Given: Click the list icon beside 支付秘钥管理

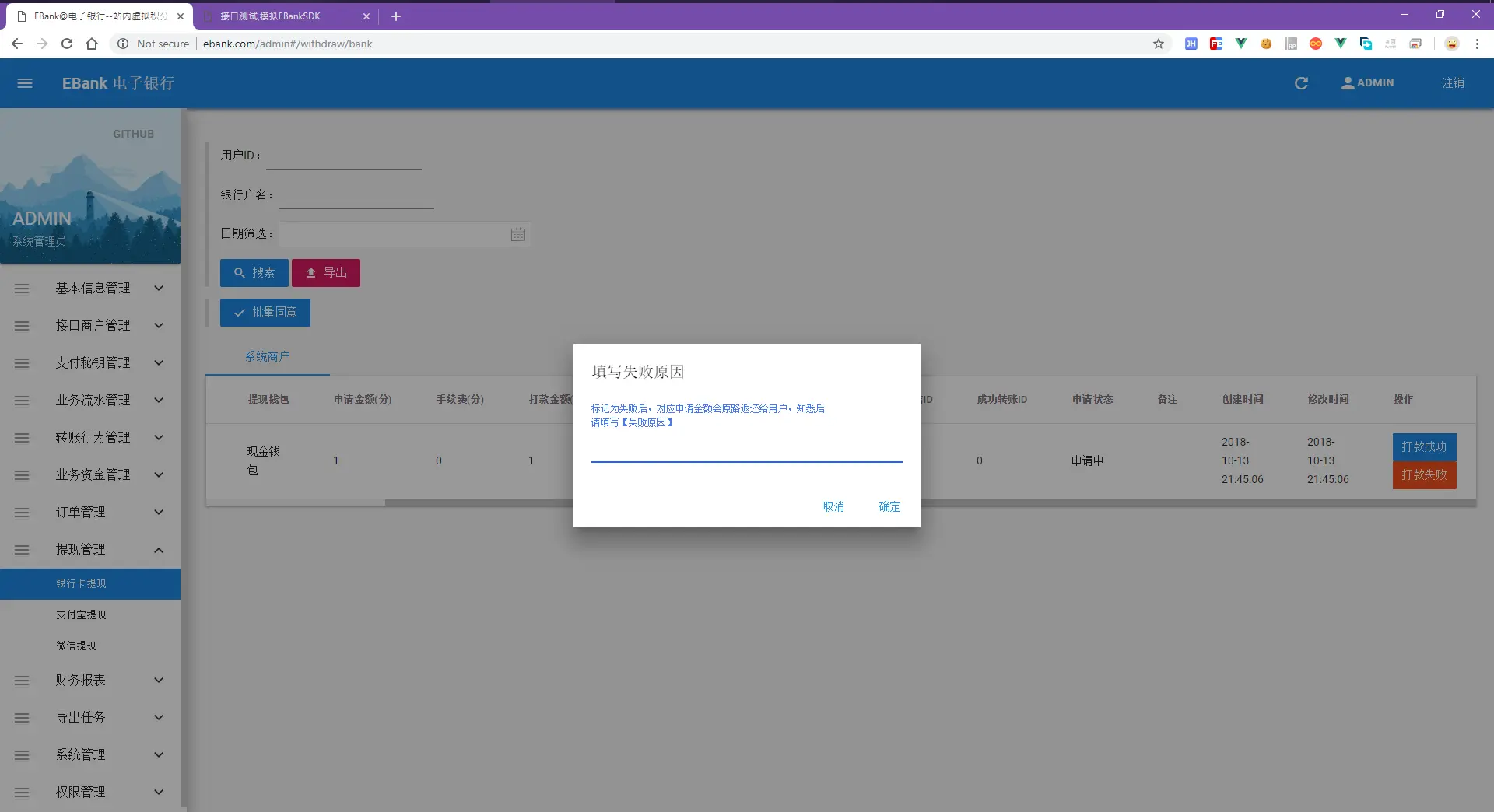Looking at the screenshot, I should (x=22, y=363).
